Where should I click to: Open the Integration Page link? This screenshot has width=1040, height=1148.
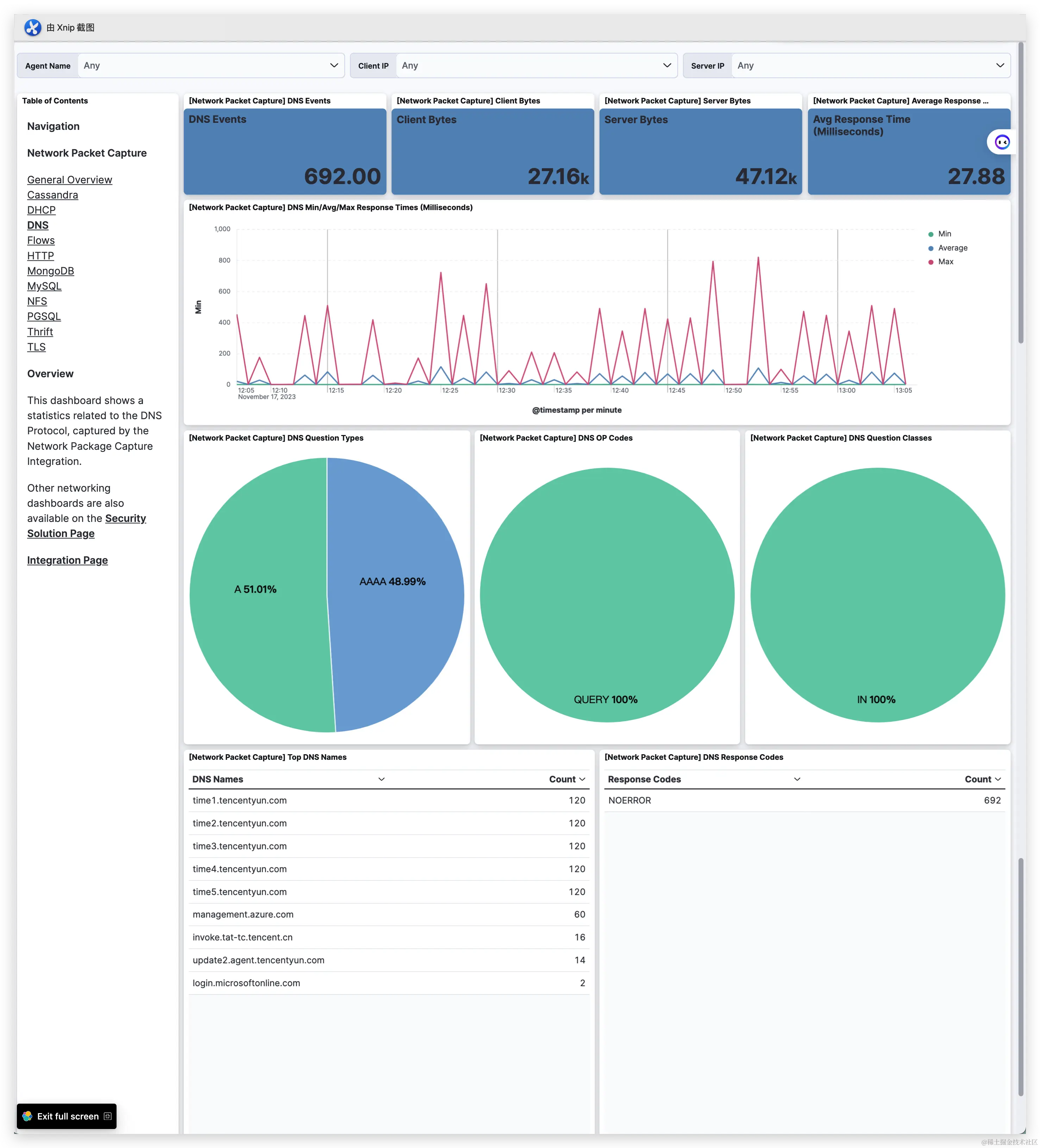pyautogui.click(x=67, y=560)
